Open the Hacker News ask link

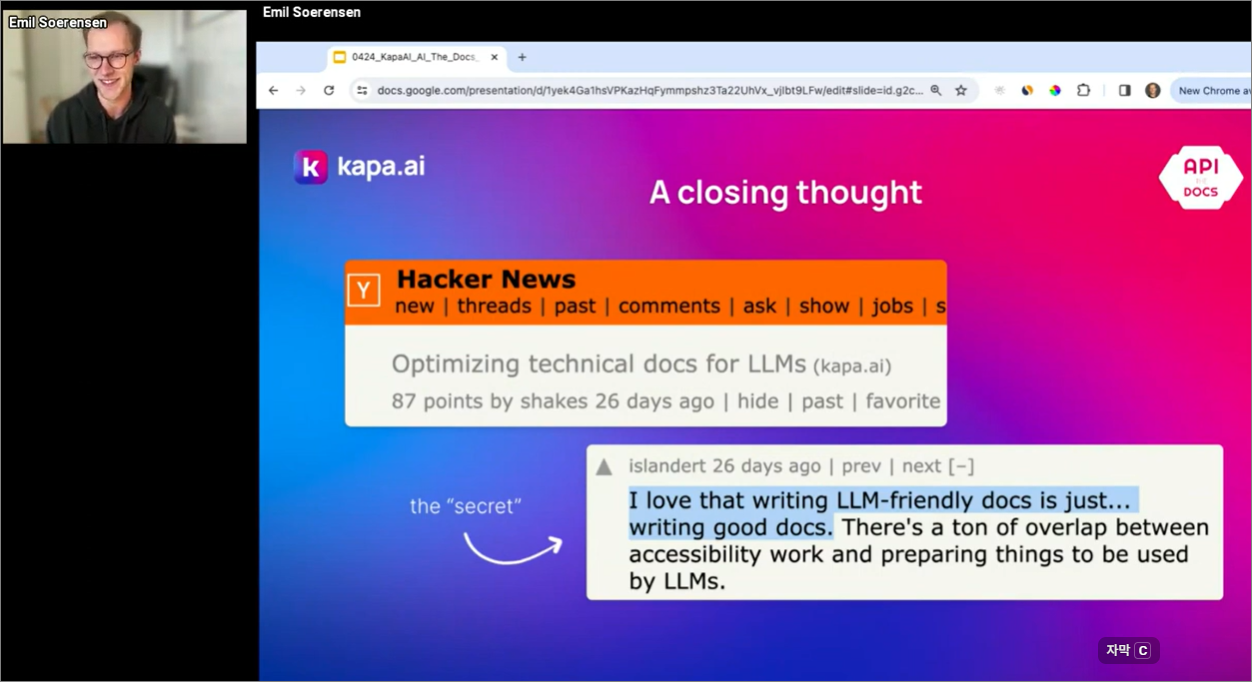pos(759,306)
